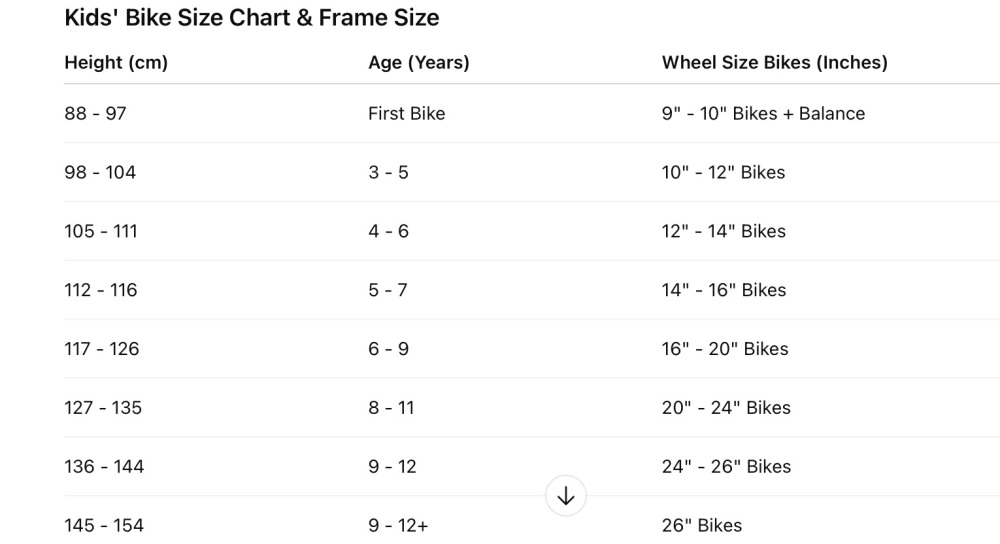Click the 16" - 20" Bikes cell
1000x544 pixels.
725,349
